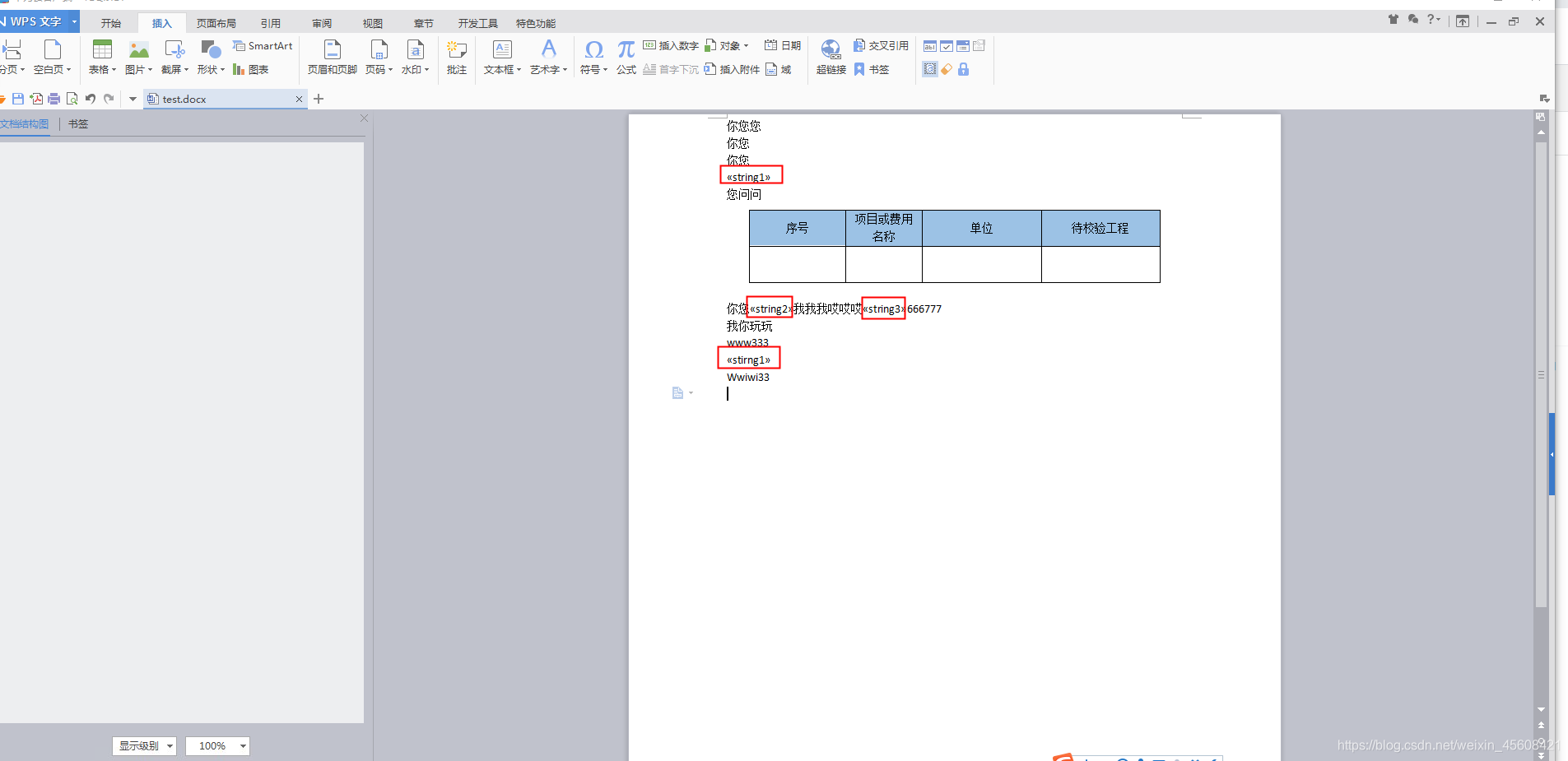Switch to the 开发工具 ribbon tab
The width and height of the screenshot is (1568, 761).
(x=477, y=23)
